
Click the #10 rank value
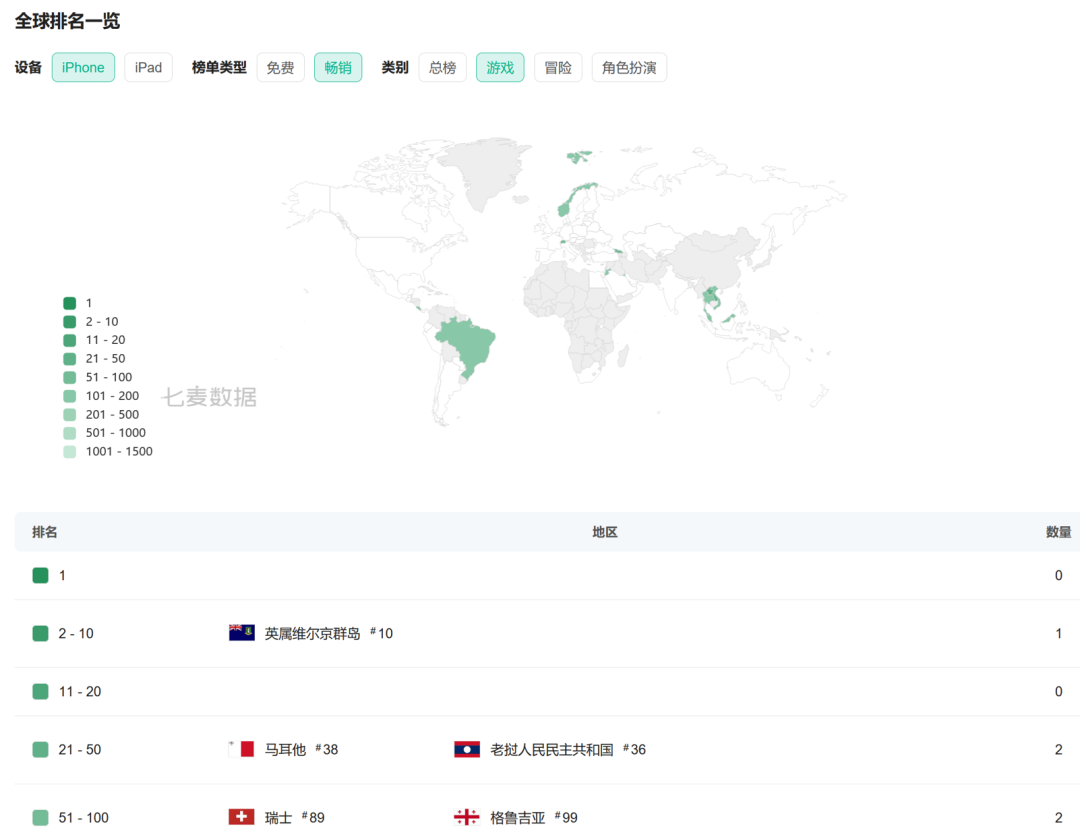click(x=382, y=633)
